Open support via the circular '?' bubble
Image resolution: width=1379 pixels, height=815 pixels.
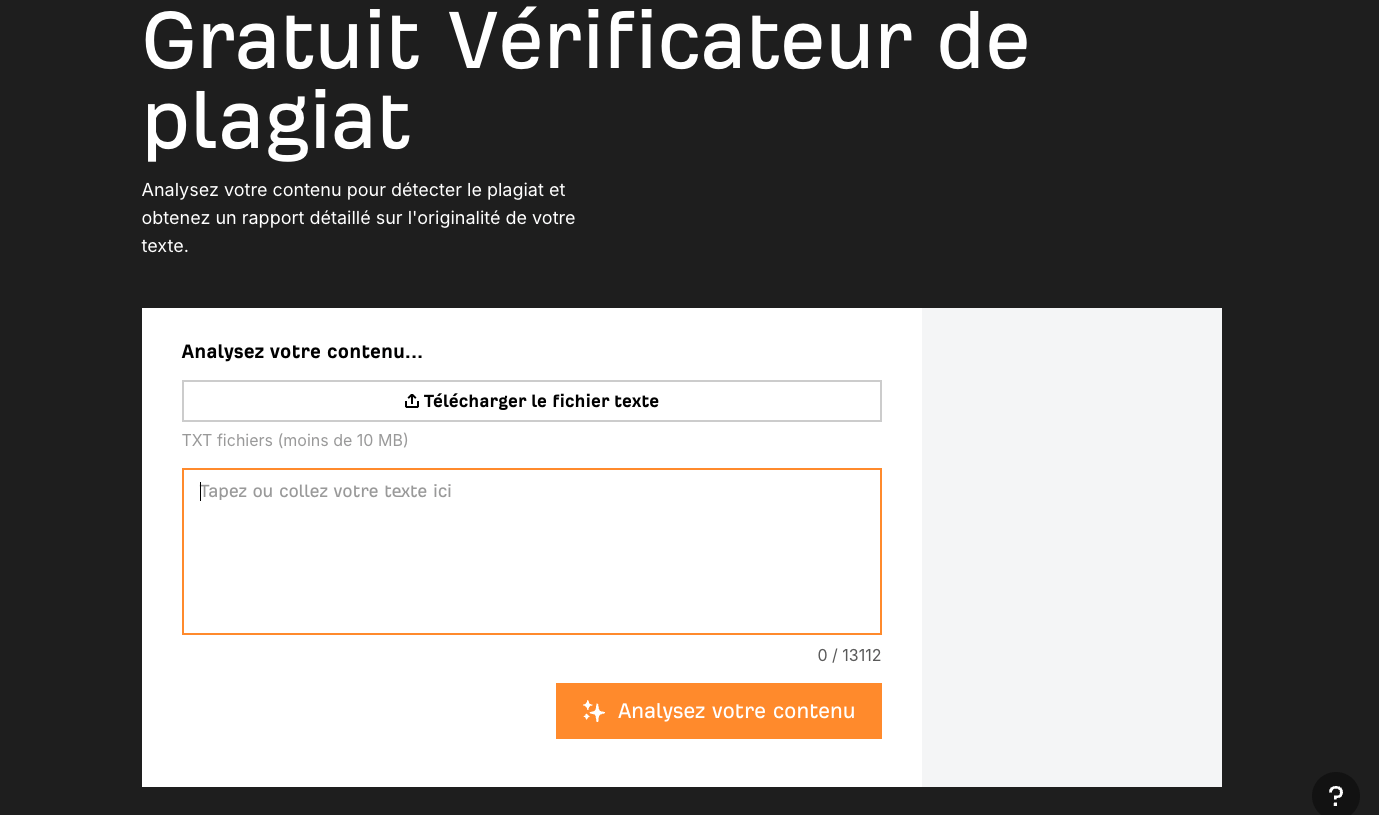coord(1336,794)
